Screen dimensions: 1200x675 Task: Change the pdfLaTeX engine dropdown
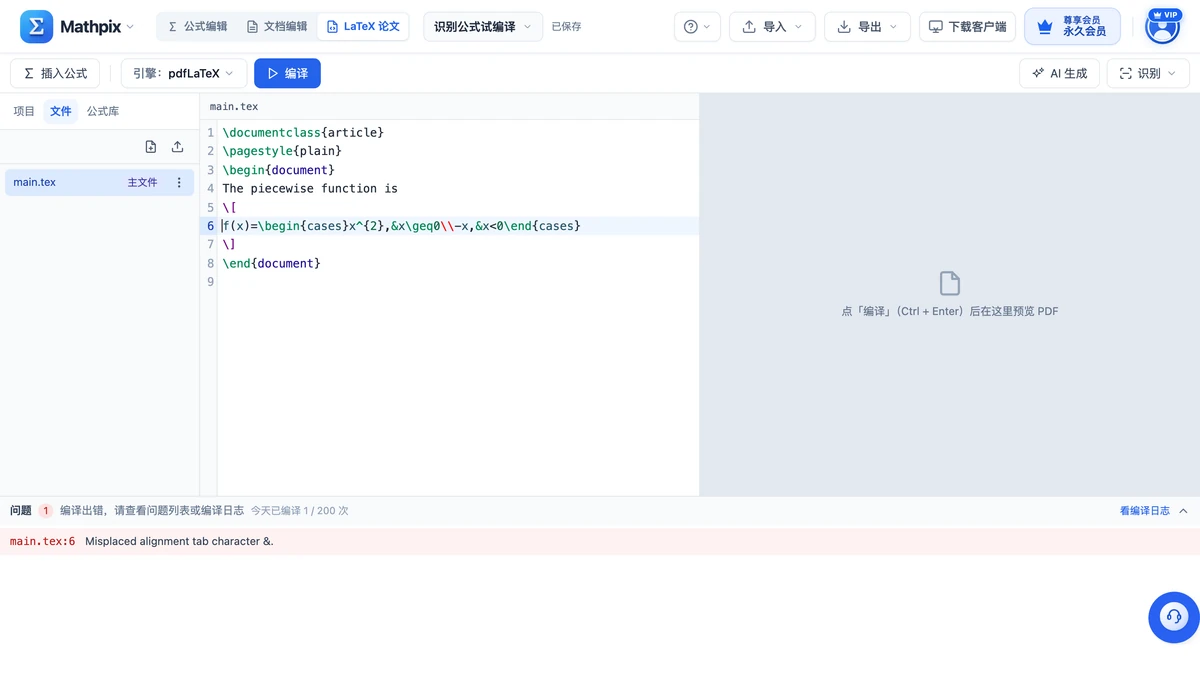(183, 73)
